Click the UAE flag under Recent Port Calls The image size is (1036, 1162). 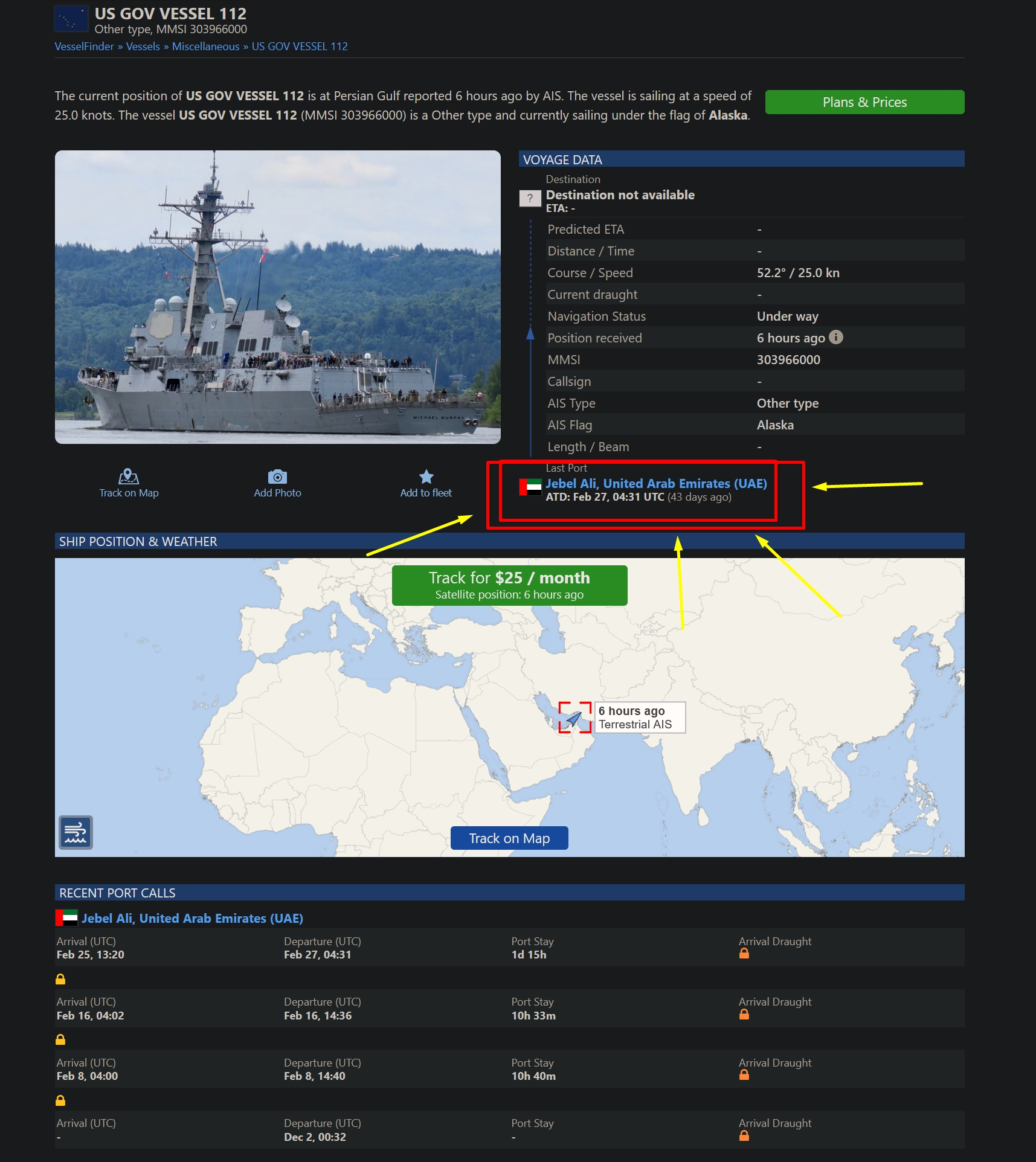66,918
